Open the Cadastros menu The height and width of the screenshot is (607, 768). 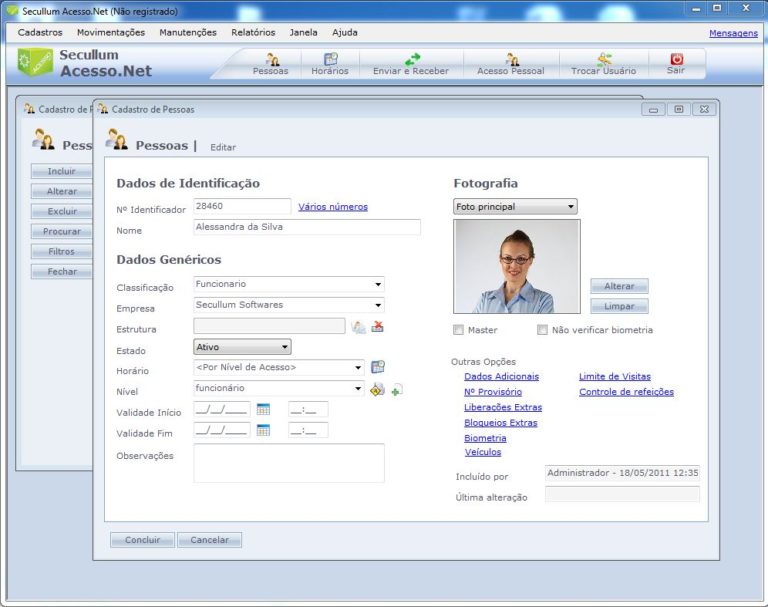(40, 32)
